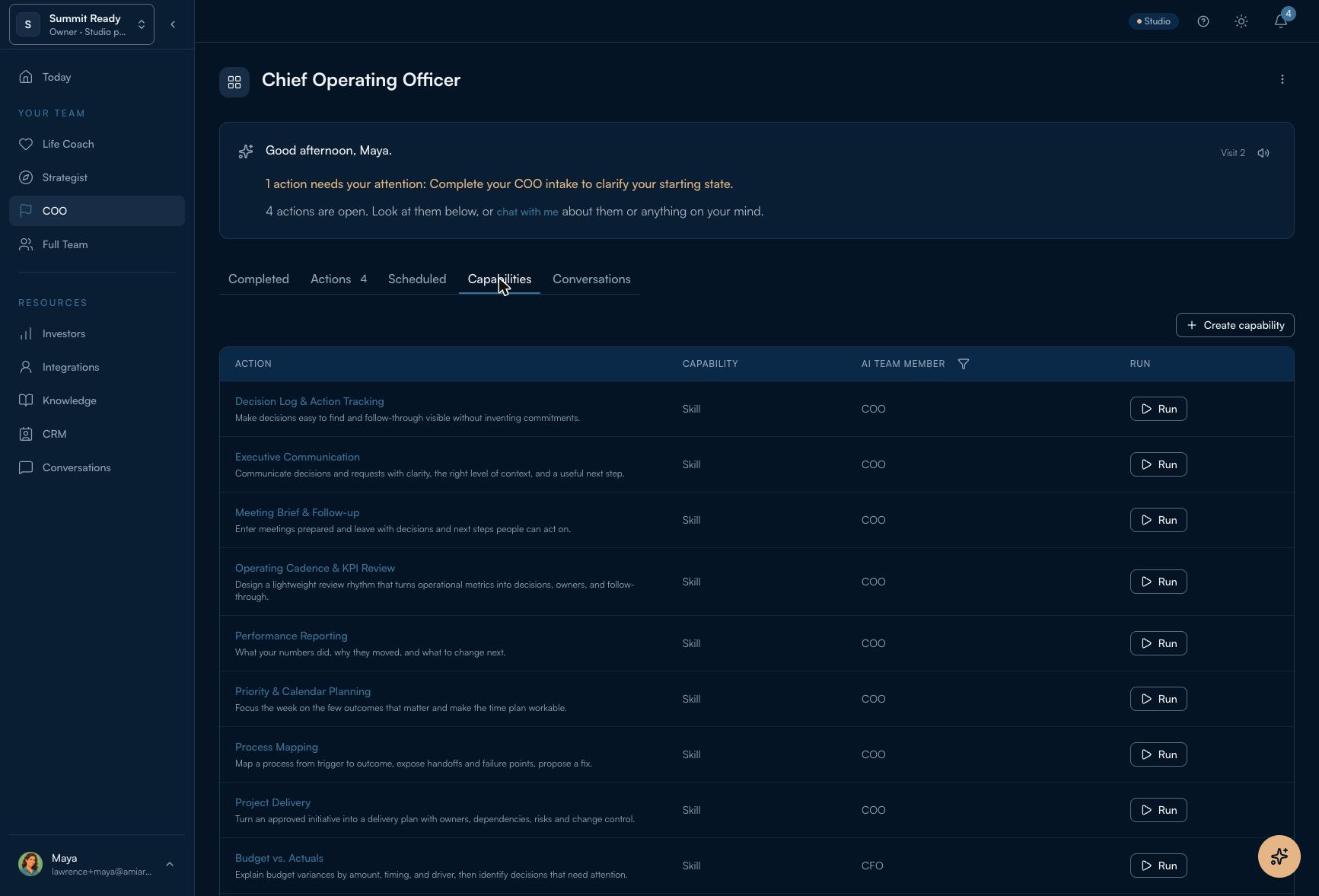Toggle the greeting audio speaker icon
1319x896 pixels.
(1264, 153)
